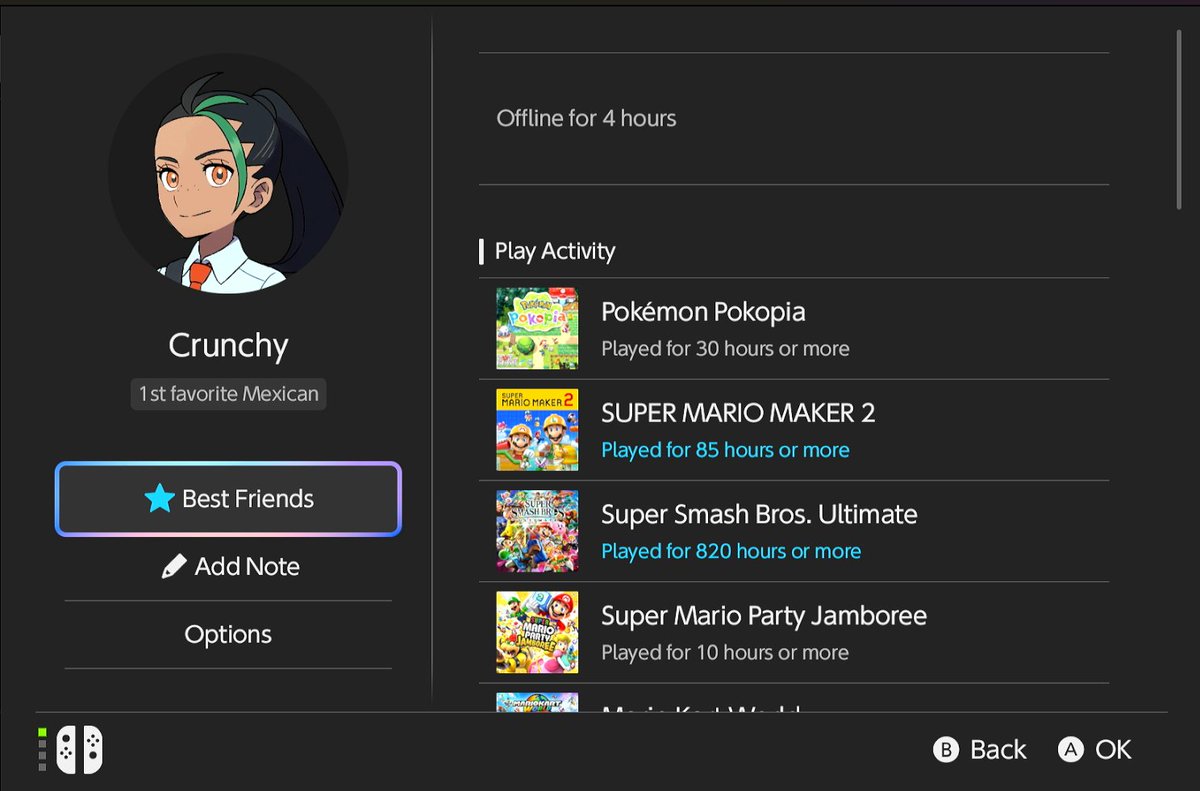Select the Pokémon Pokopia game cover

coord(537,328)
